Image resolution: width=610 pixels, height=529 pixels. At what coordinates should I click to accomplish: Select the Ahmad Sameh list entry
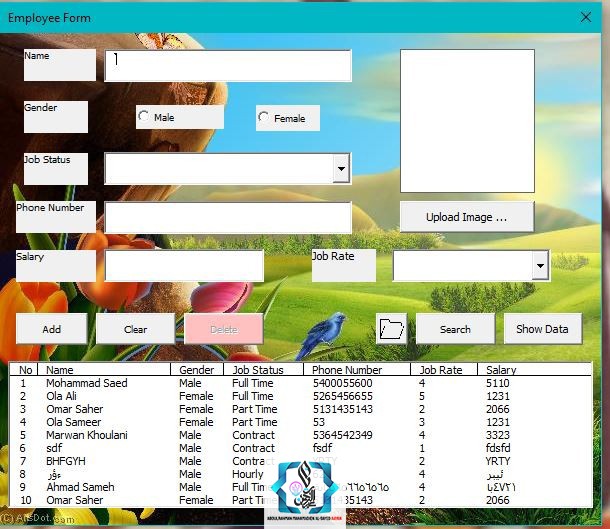tap(80, 487)
